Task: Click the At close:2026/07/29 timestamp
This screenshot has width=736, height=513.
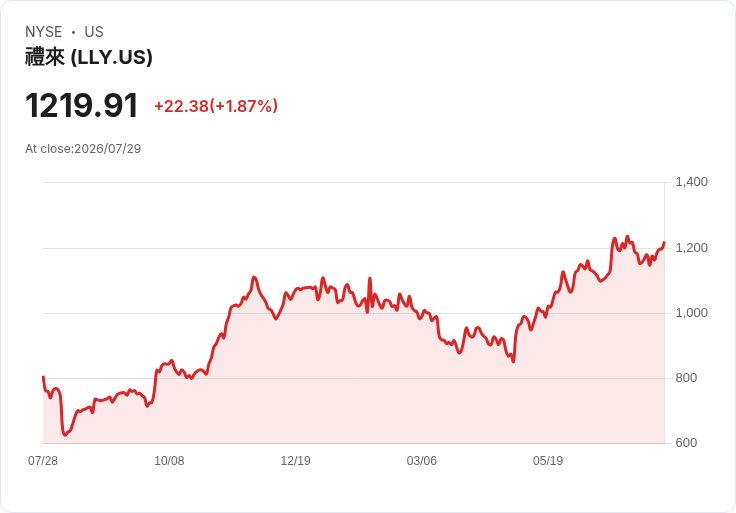Action: coord(83,149)
